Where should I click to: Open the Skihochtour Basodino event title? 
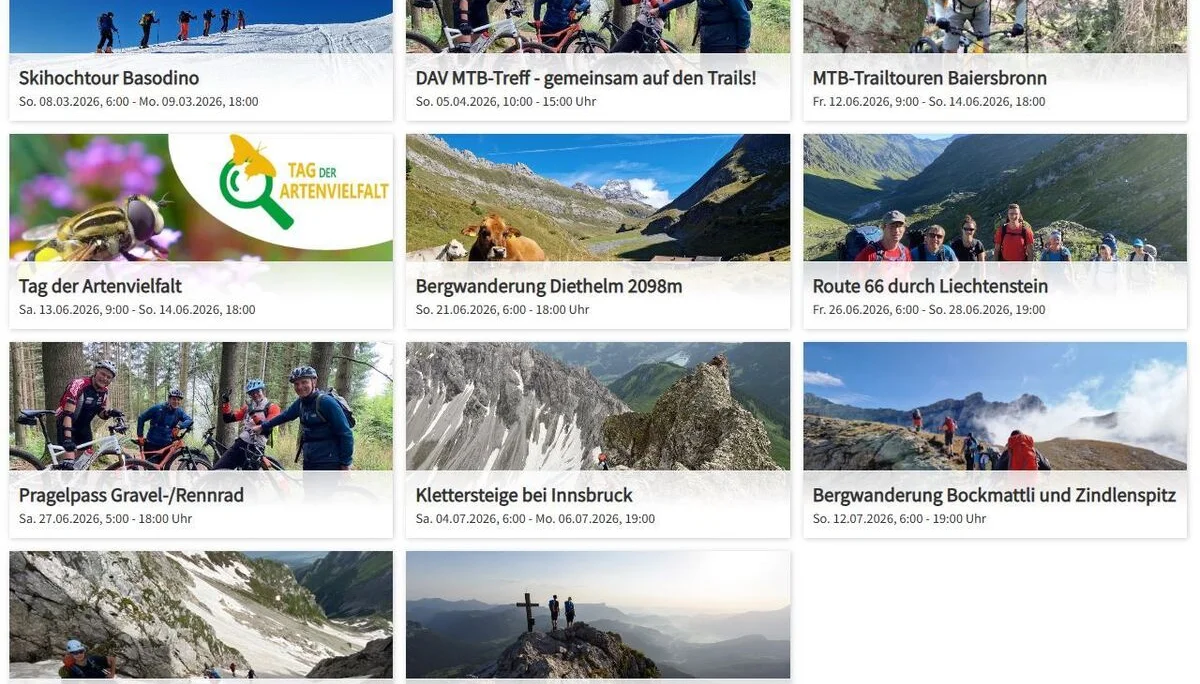point(109,78)
